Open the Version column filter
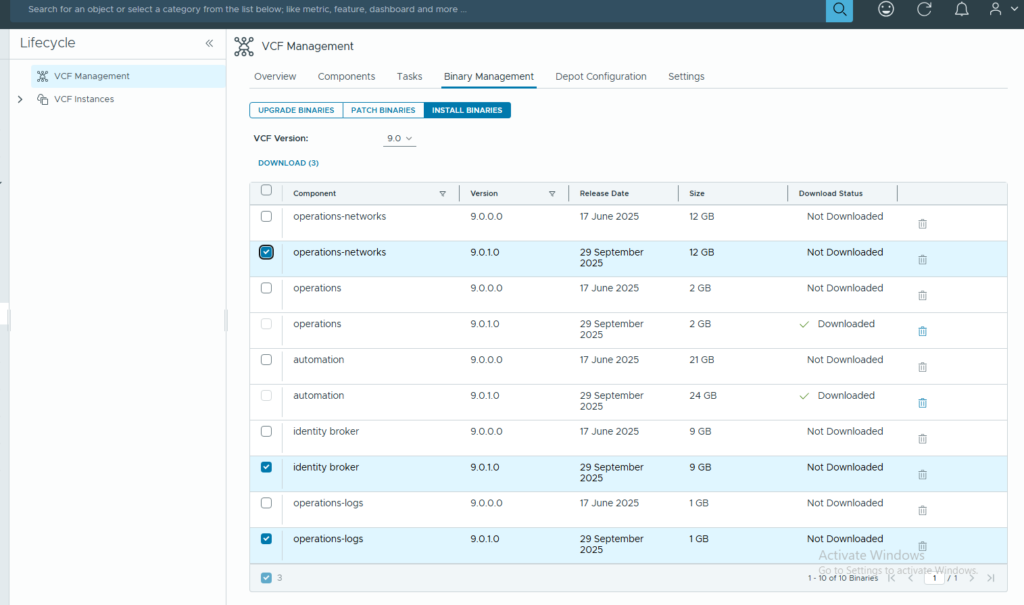This screenshot has height=605, width=1024. (552, 194)
